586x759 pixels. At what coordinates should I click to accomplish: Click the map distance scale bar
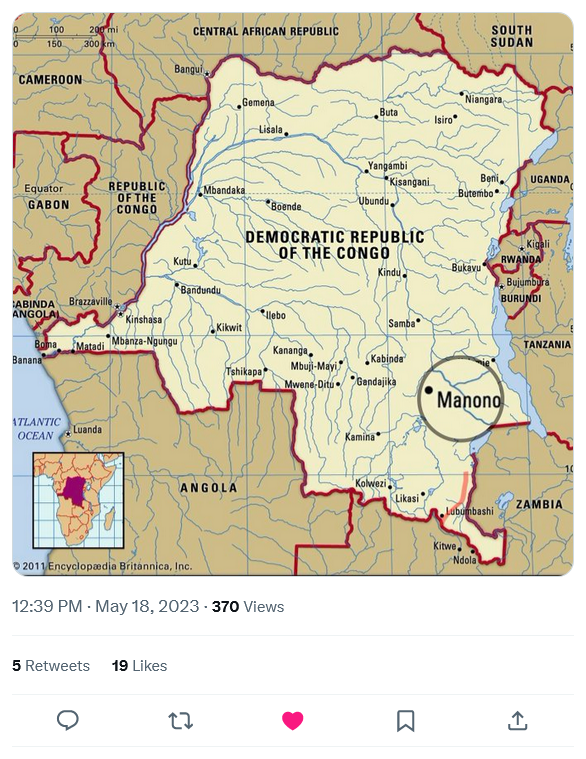(x=64, y=37)
